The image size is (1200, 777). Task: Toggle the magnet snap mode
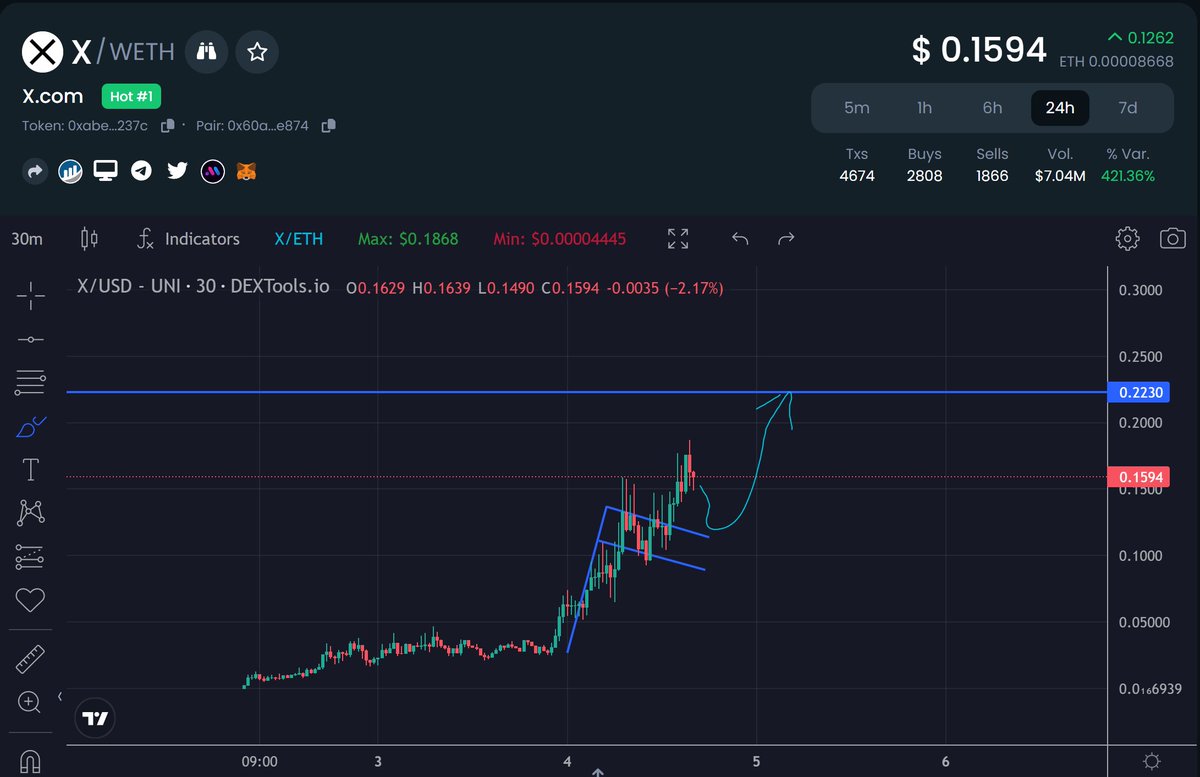pyautogui.click(x=31, y=761)
